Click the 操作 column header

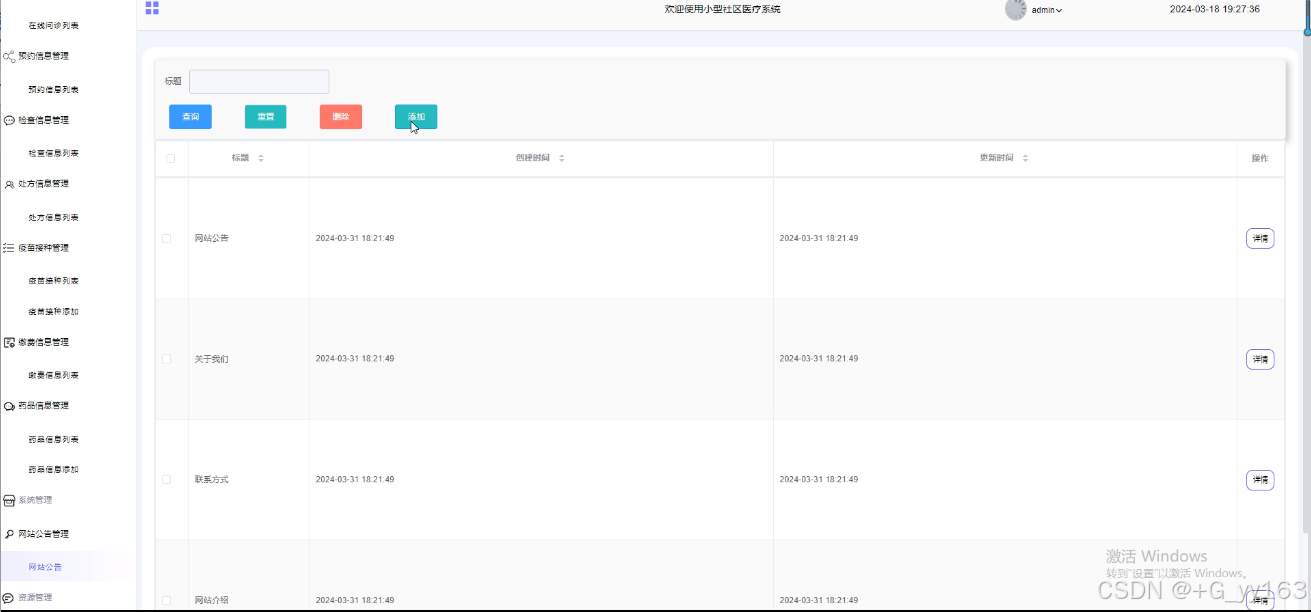click(x=1260, y=158)
